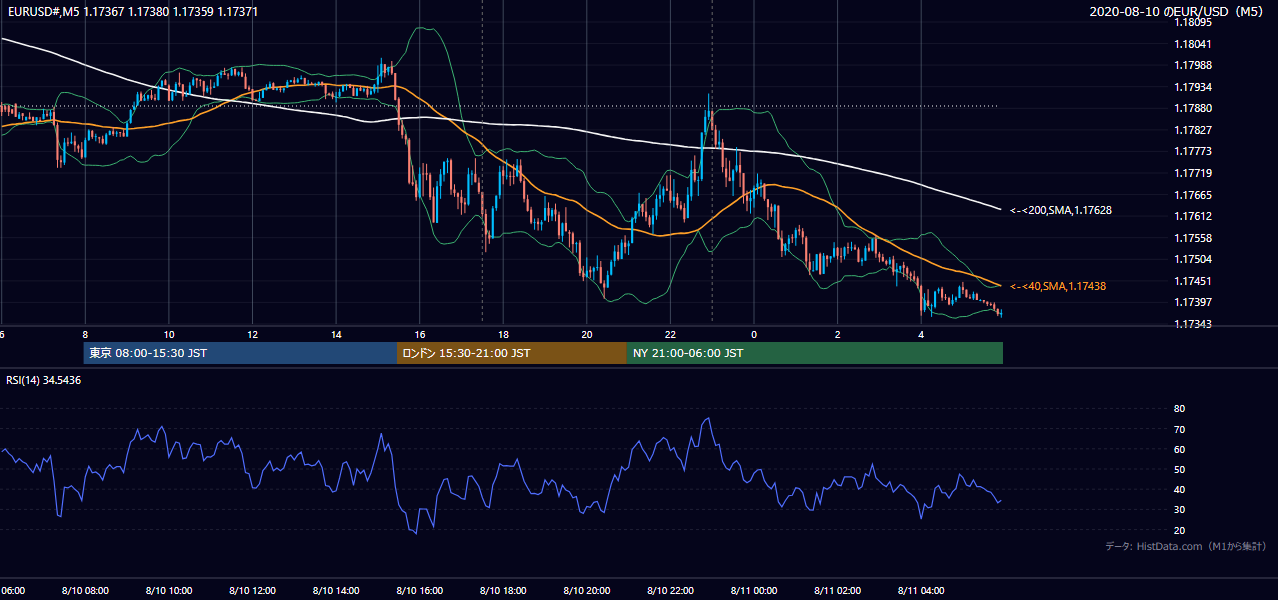
Task: Click the 8/10 16:00 time label
Action: [419, 591]
